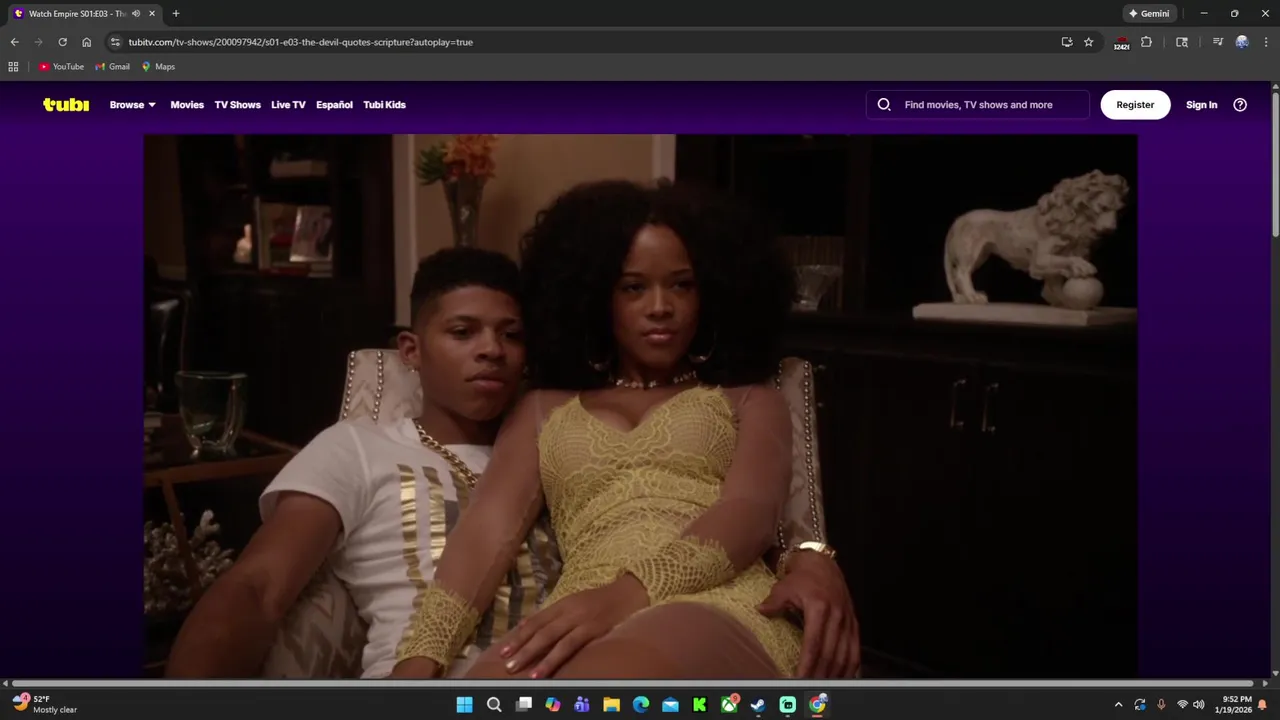Click the tubitv.com URL in address bar
The width and height of the screenshot is (1280, 720).
pyautogui.click(x=300, y=42)
